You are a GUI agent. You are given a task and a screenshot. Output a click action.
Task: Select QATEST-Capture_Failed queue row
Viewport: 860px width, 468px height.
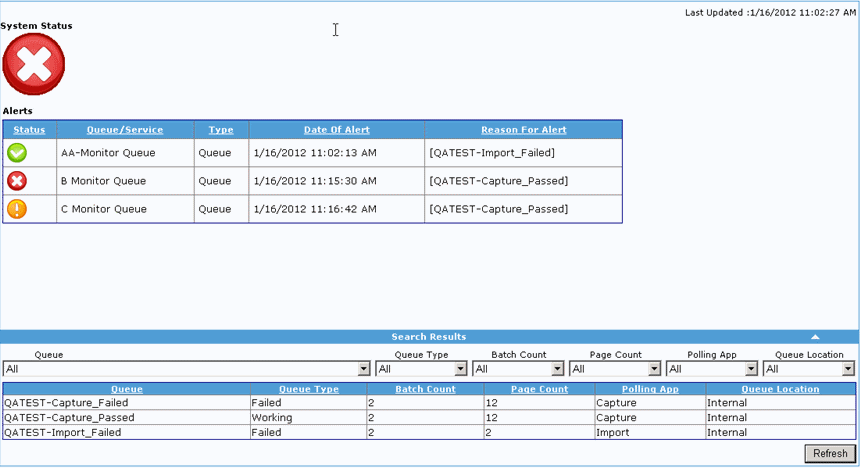pos(429,403)
